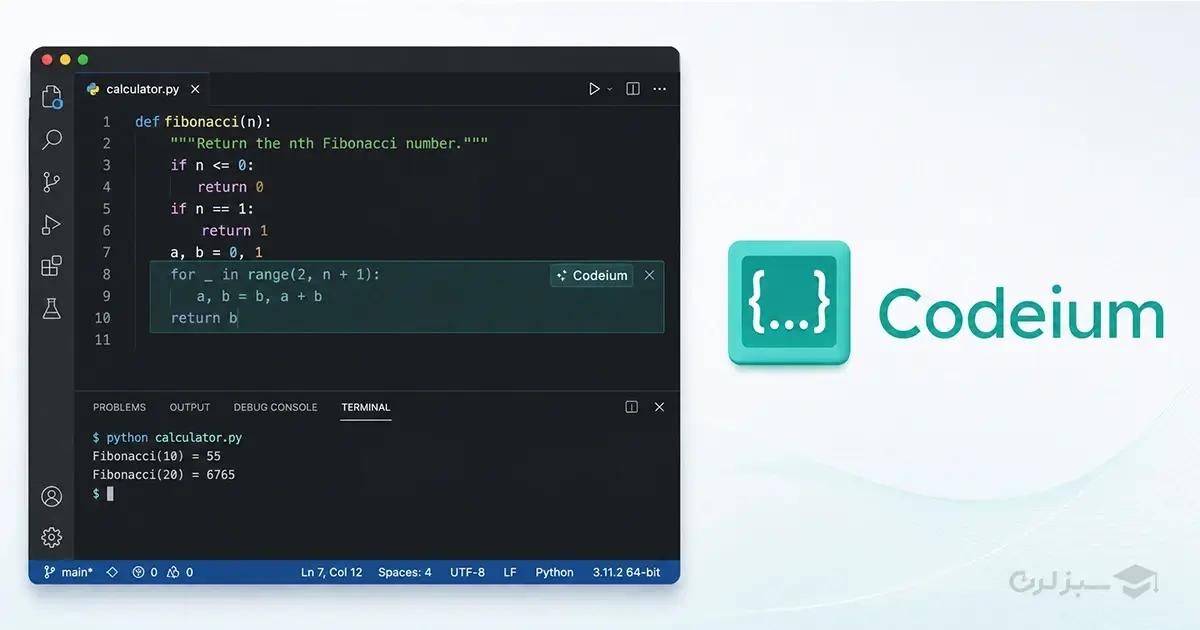Close the calculator.py tab
This screenshot has width=1200, height=630.
click(196, 89)
